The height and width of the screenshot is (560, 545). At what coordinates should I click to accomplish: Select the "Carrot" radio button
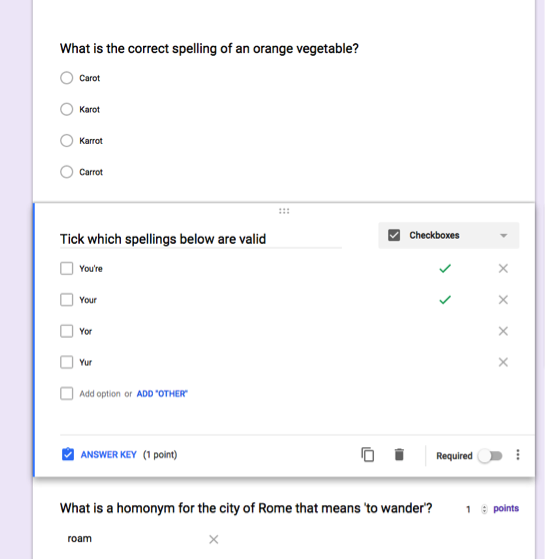pos(66,172)
